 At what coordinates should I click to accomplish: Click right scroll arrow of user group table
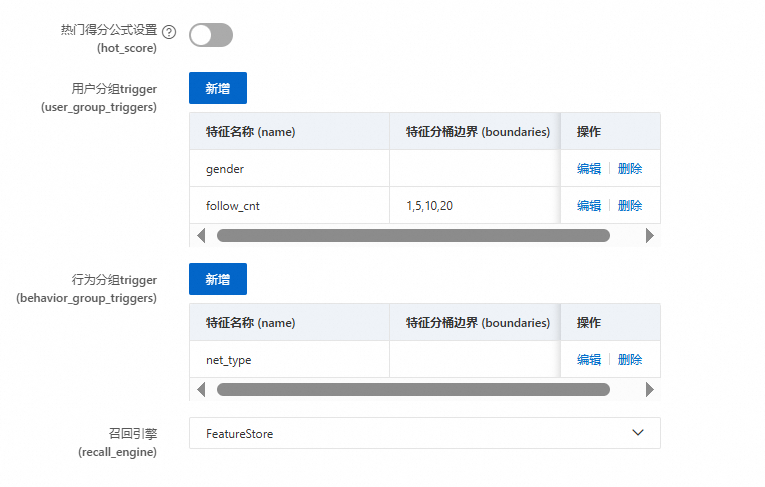point(649,236)
